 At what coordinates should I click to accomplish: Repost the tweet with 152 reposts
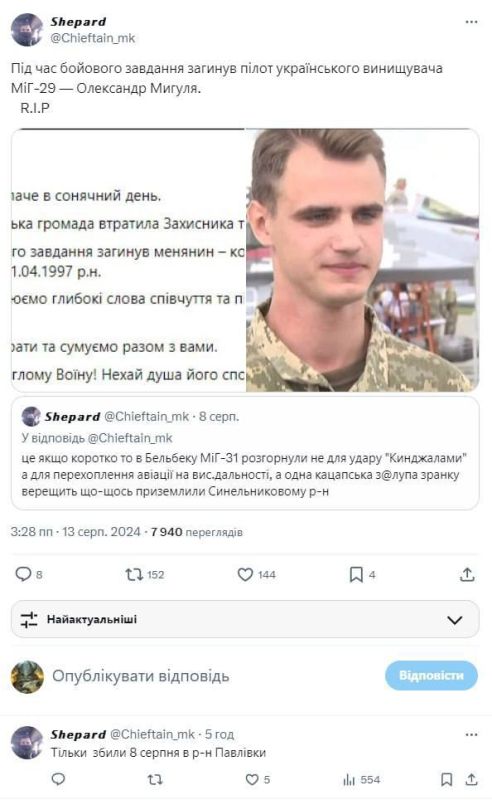pyautogui.click(x=134, y=575)
